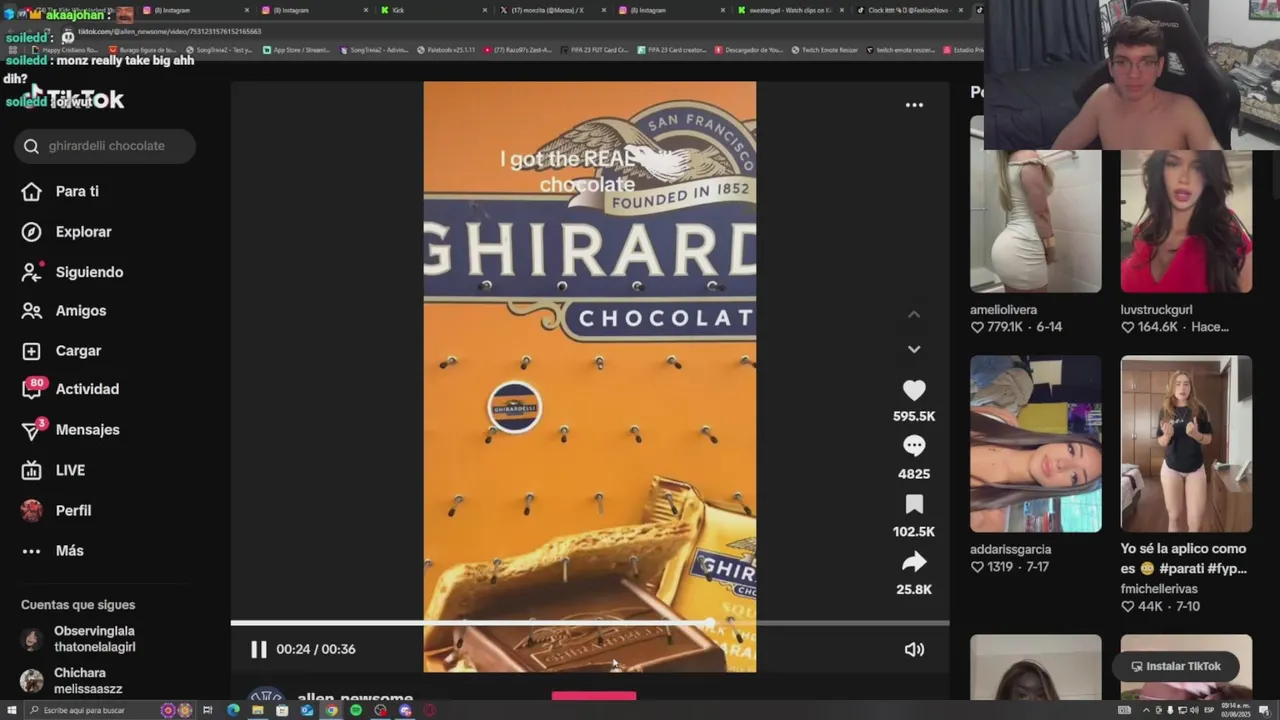
Task: Click the Ghirardelli round sticker in video
Action: click(x=514, y=408)
